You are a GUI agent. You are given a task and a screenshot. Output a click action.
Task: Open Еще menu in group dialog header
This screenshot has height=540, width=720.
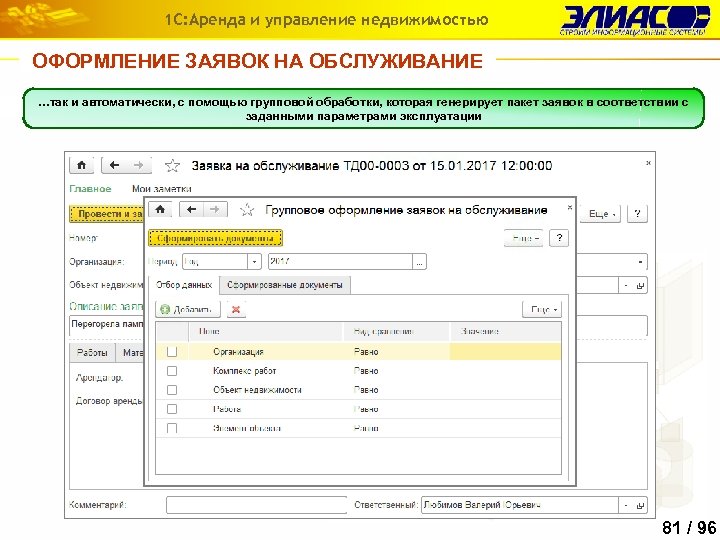[523, 238]
